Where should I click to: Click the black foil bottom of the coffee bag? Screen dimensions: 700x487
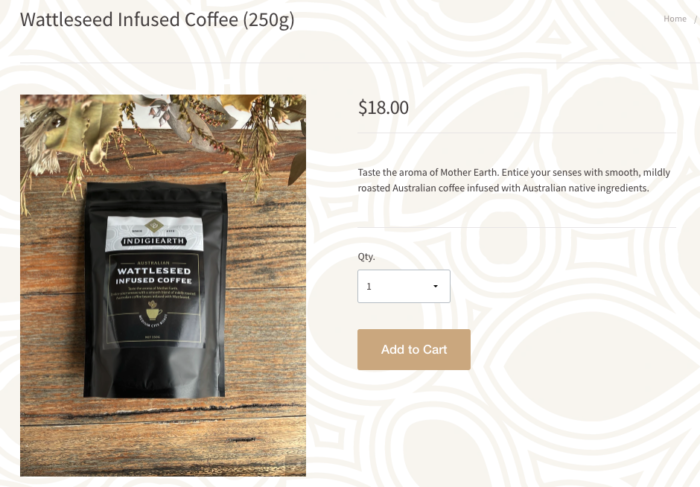click(154, 373)
